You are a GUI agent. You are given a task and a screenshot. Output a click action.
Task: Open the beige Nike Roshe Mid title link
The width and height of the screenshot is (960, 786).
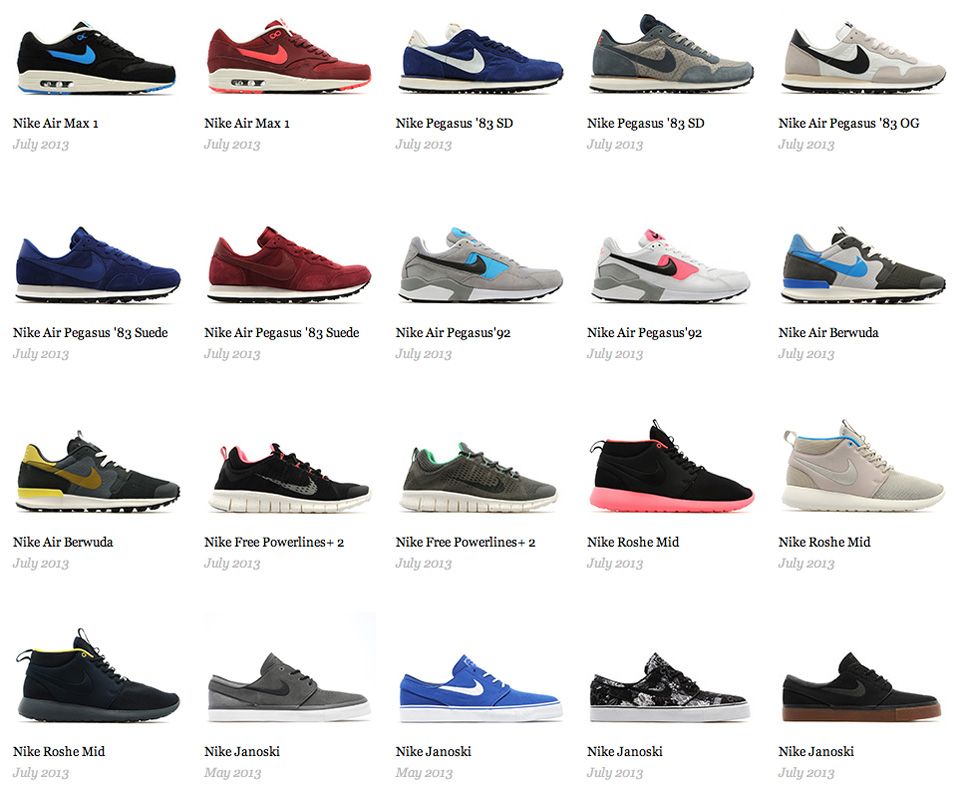click(824, 542)
